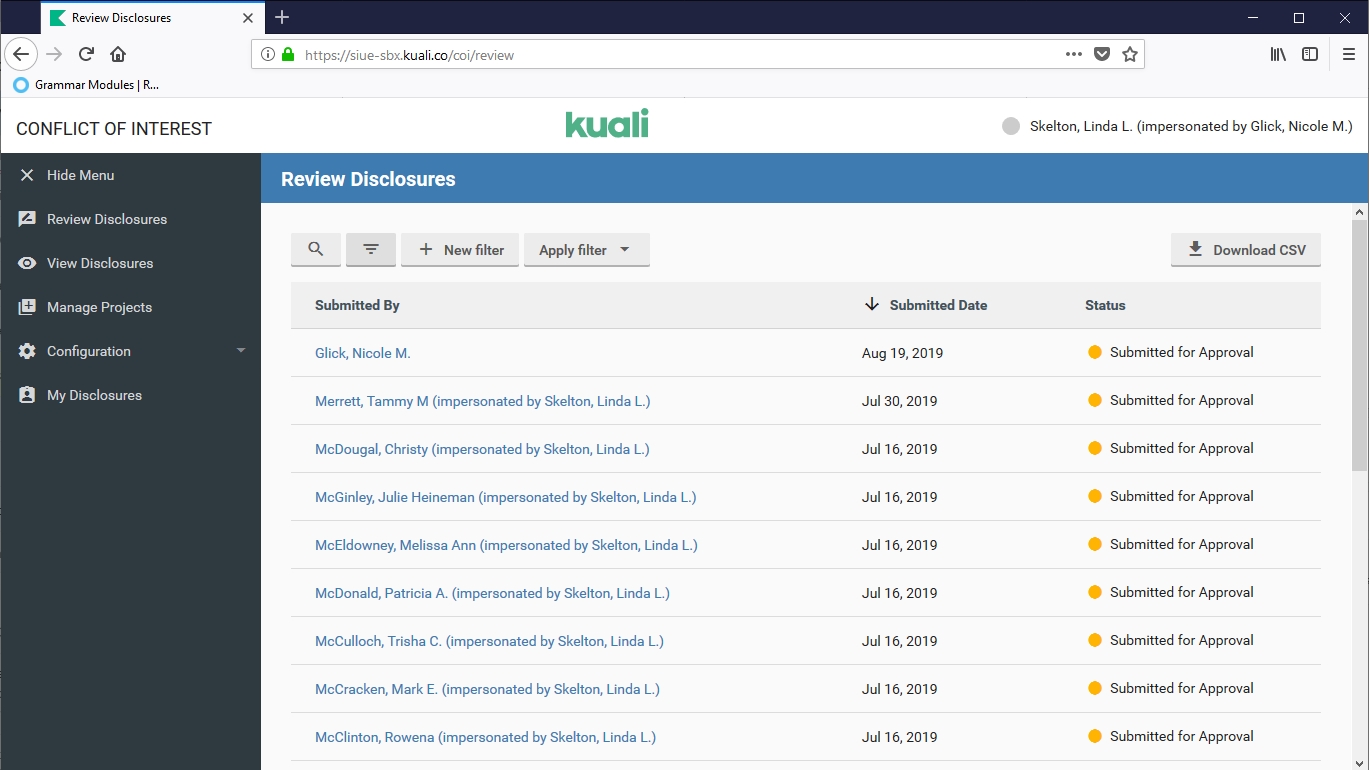Open My Disclosures from sidebar
1369x770 pixels.
point(94,395)
